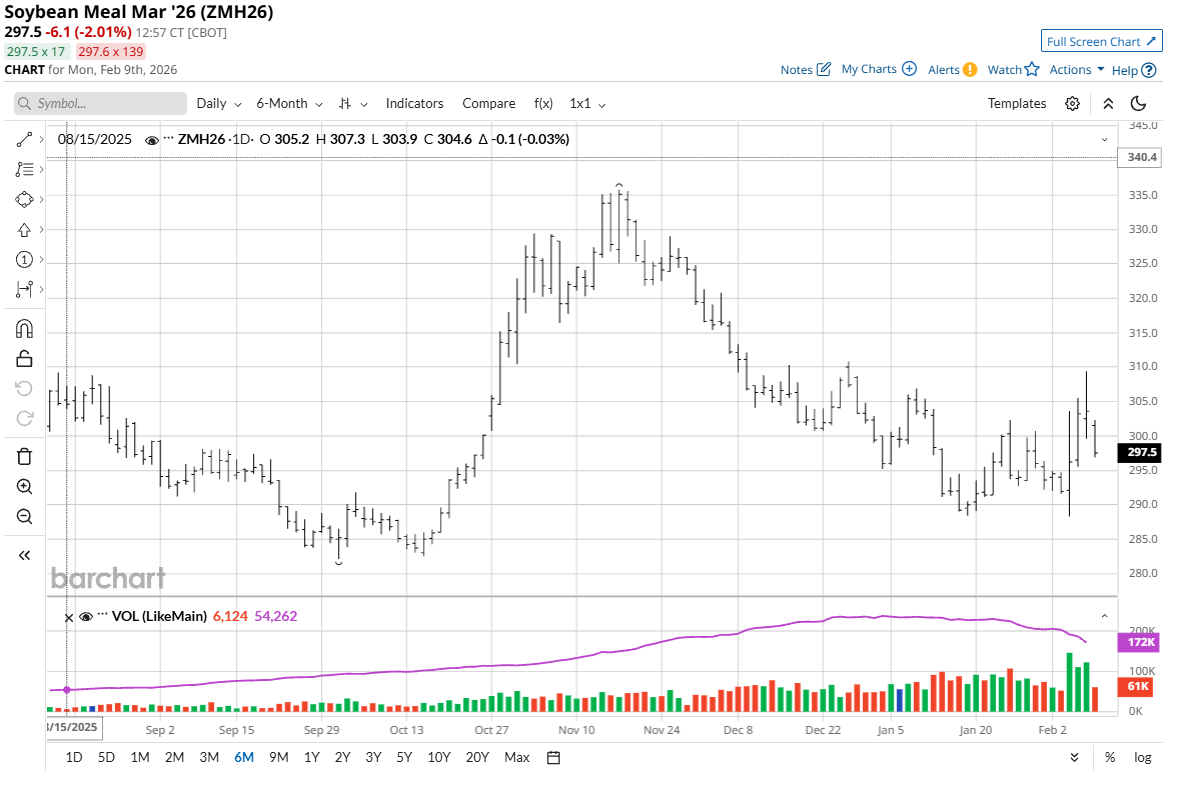Click the 297.5 current price label
This screenshot has width=1182, height=790.
(x=1140, y=452)
